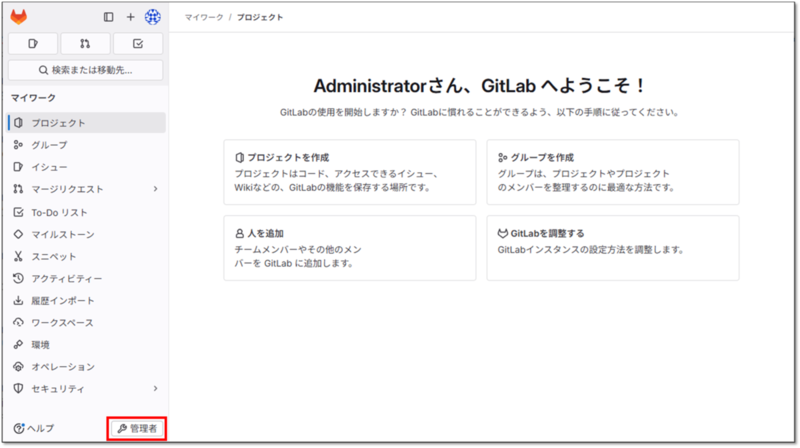Screen dimensions: 800x448
Task: Open マイルストーン in the sidebar
Action: click(87, 235)
